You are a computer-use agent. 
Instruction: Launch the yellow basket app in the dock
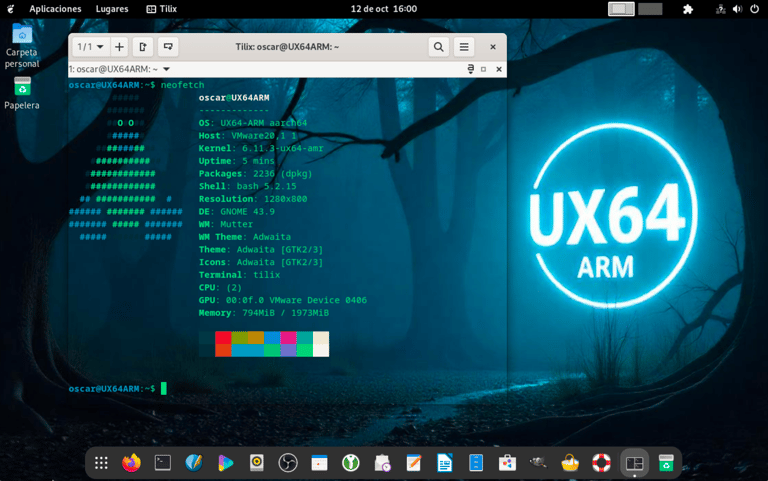[x=570, y=463]
